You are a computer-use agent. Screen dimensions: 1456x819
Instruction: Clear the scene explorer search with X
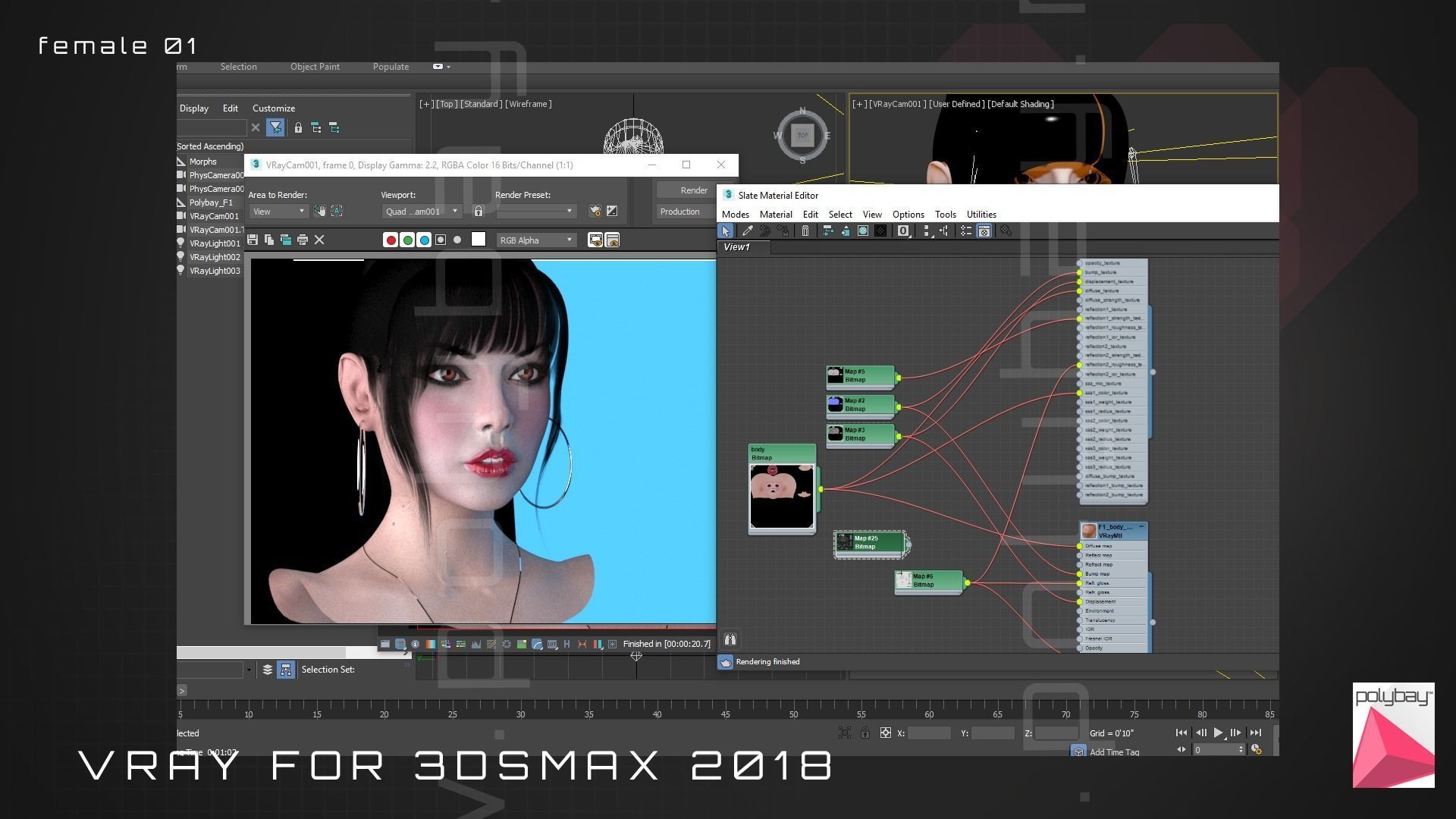coord(256,128)
